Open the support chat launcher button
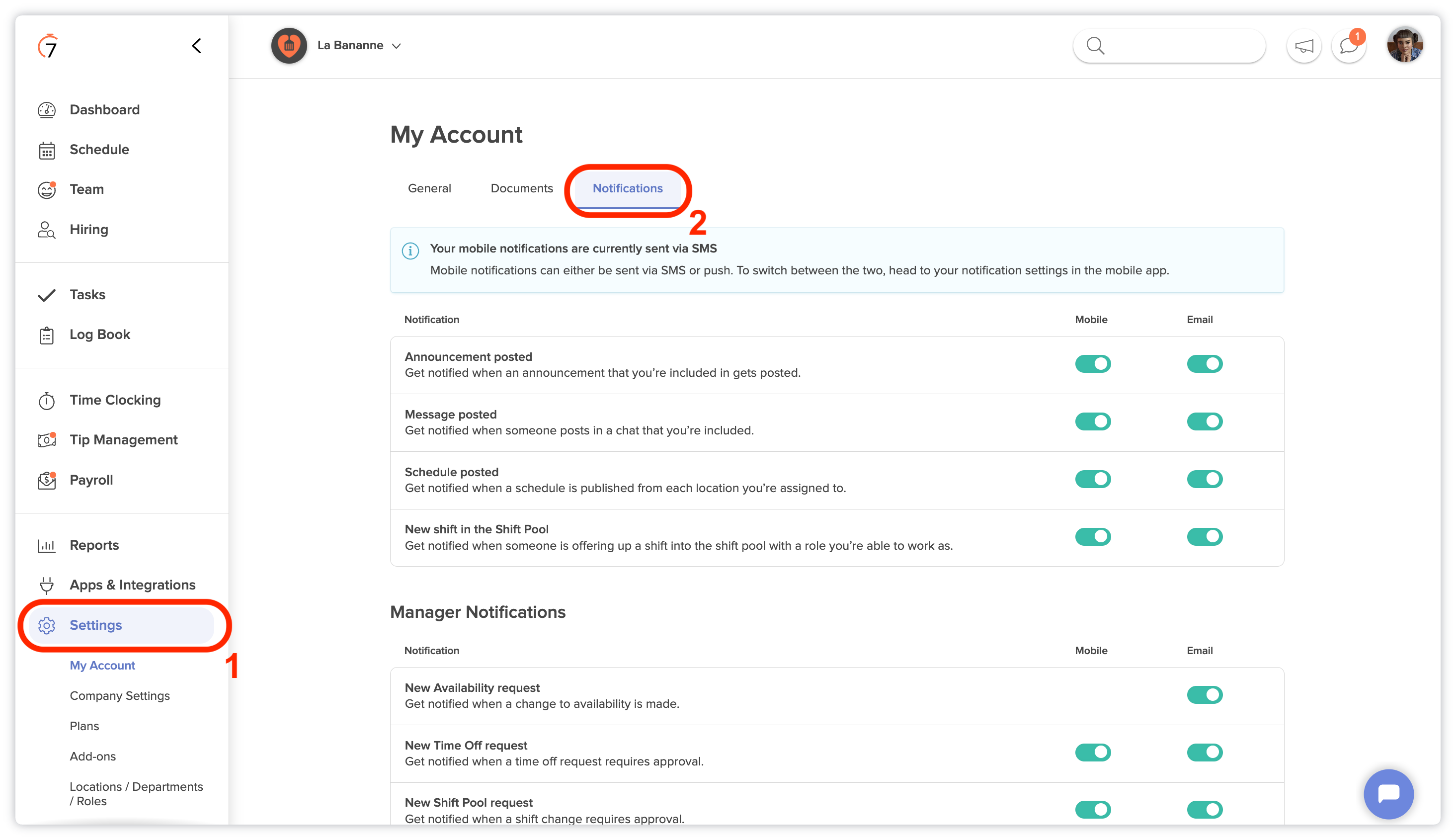Image resolution: width=1456 pixels, height=840 pixels. [1388, 794]
